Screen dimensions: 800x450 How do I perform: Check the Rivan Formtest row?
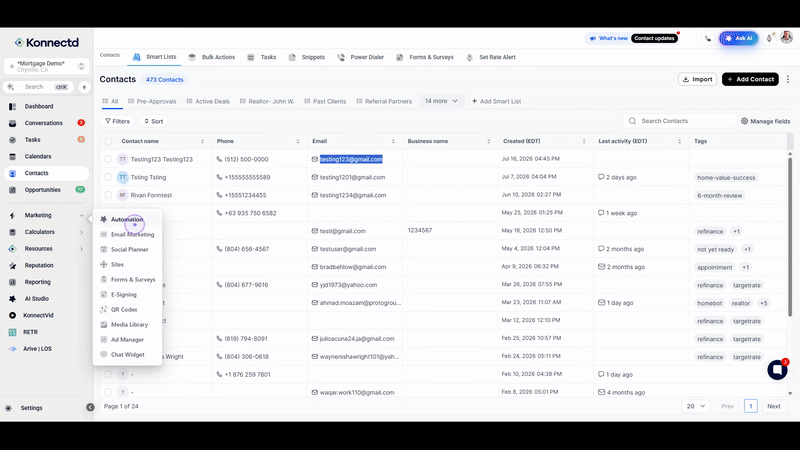point(108,195)
